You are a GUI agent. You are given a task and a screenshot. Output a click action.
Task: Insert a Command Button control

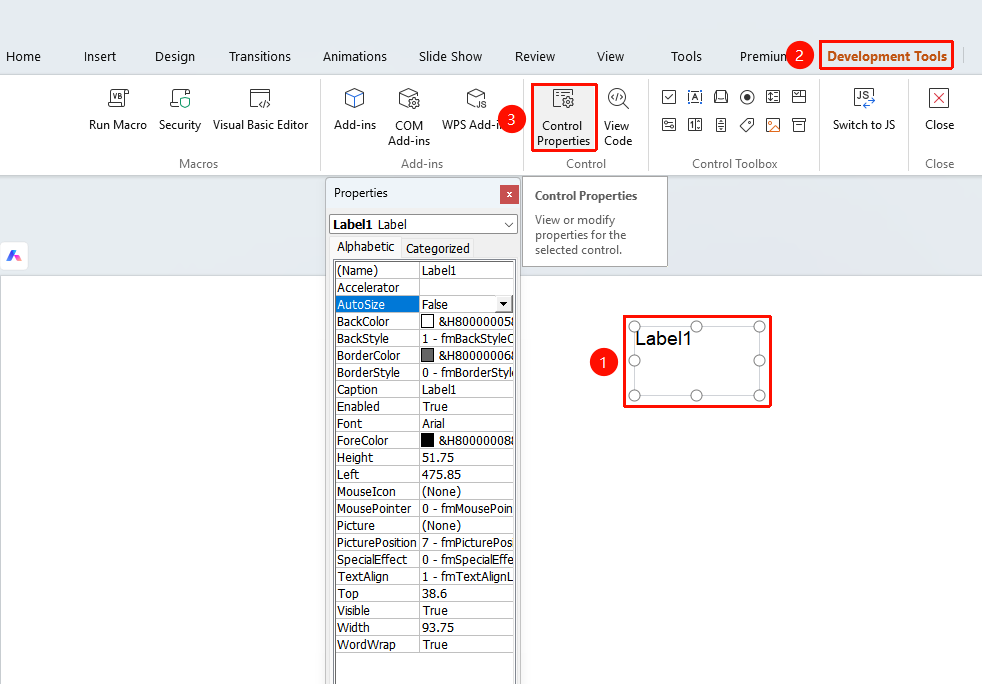[x=721, y=97]
